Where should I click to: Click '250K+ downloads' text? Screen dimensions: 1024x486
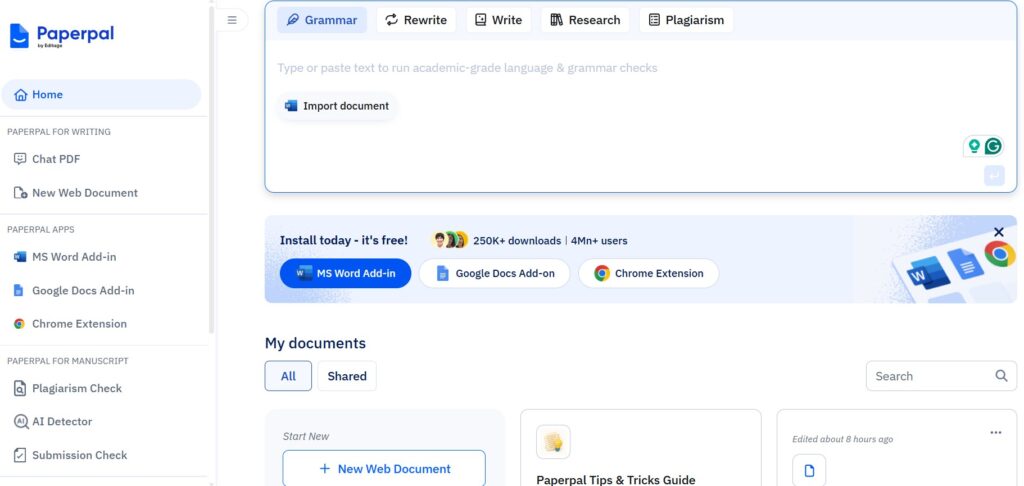click(517, 240)
